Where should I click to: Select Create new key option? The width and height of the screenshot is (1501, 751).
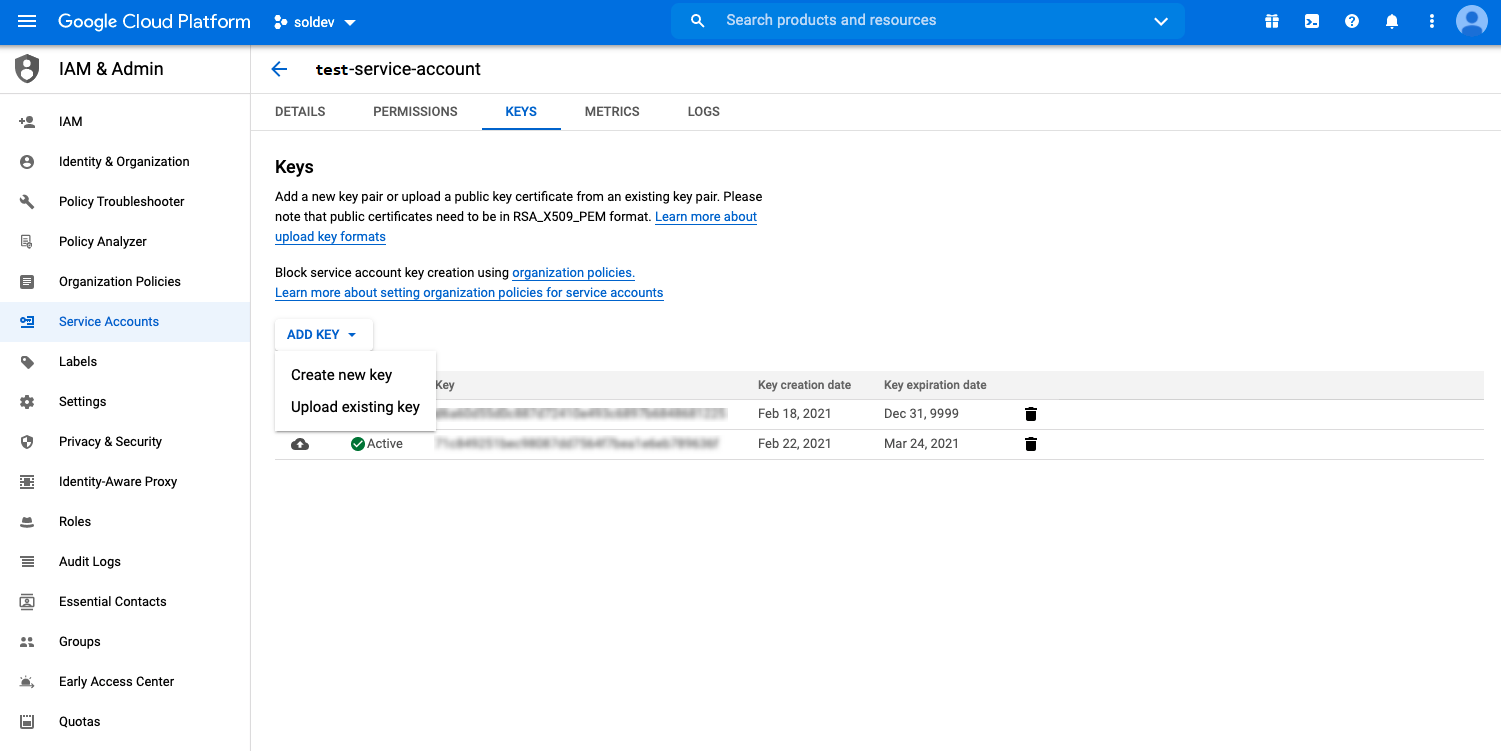(341, 375)
